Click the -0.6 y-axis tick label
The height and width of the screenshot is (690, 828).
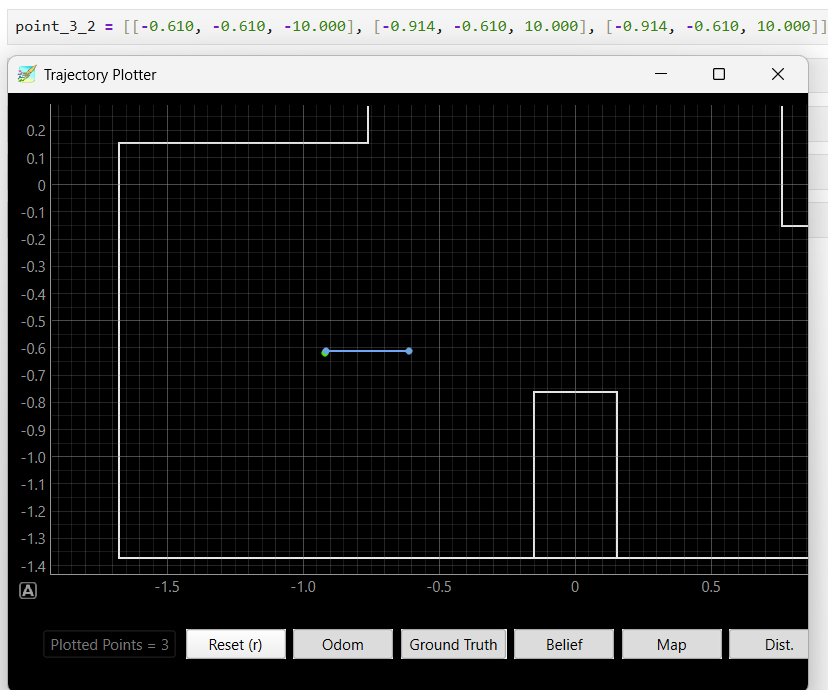coord(33,348)
